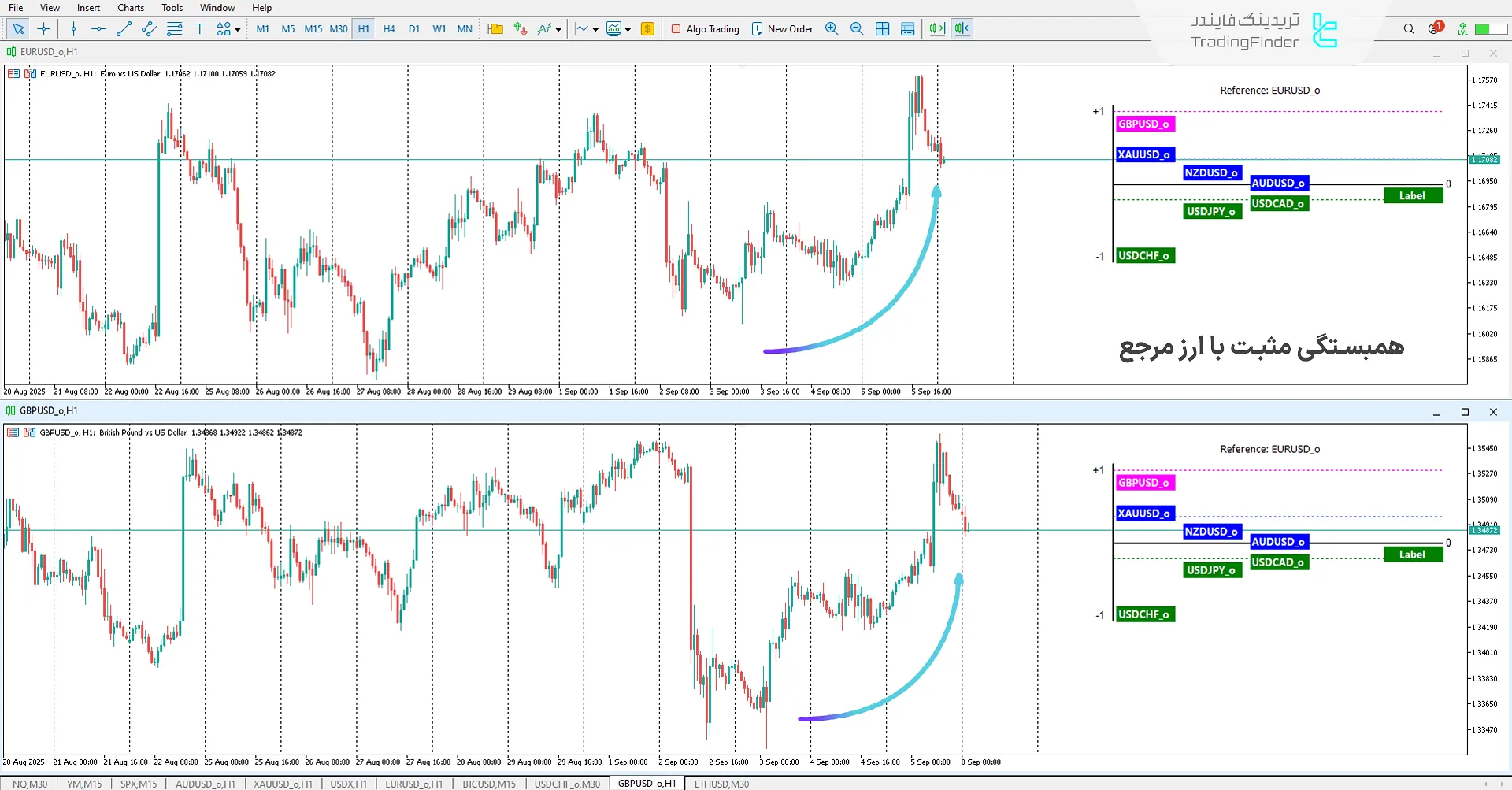Viewport: 1512px width, 790px height.
Task: Pick the trendline drawing tool
Action: tap(124, 29)
